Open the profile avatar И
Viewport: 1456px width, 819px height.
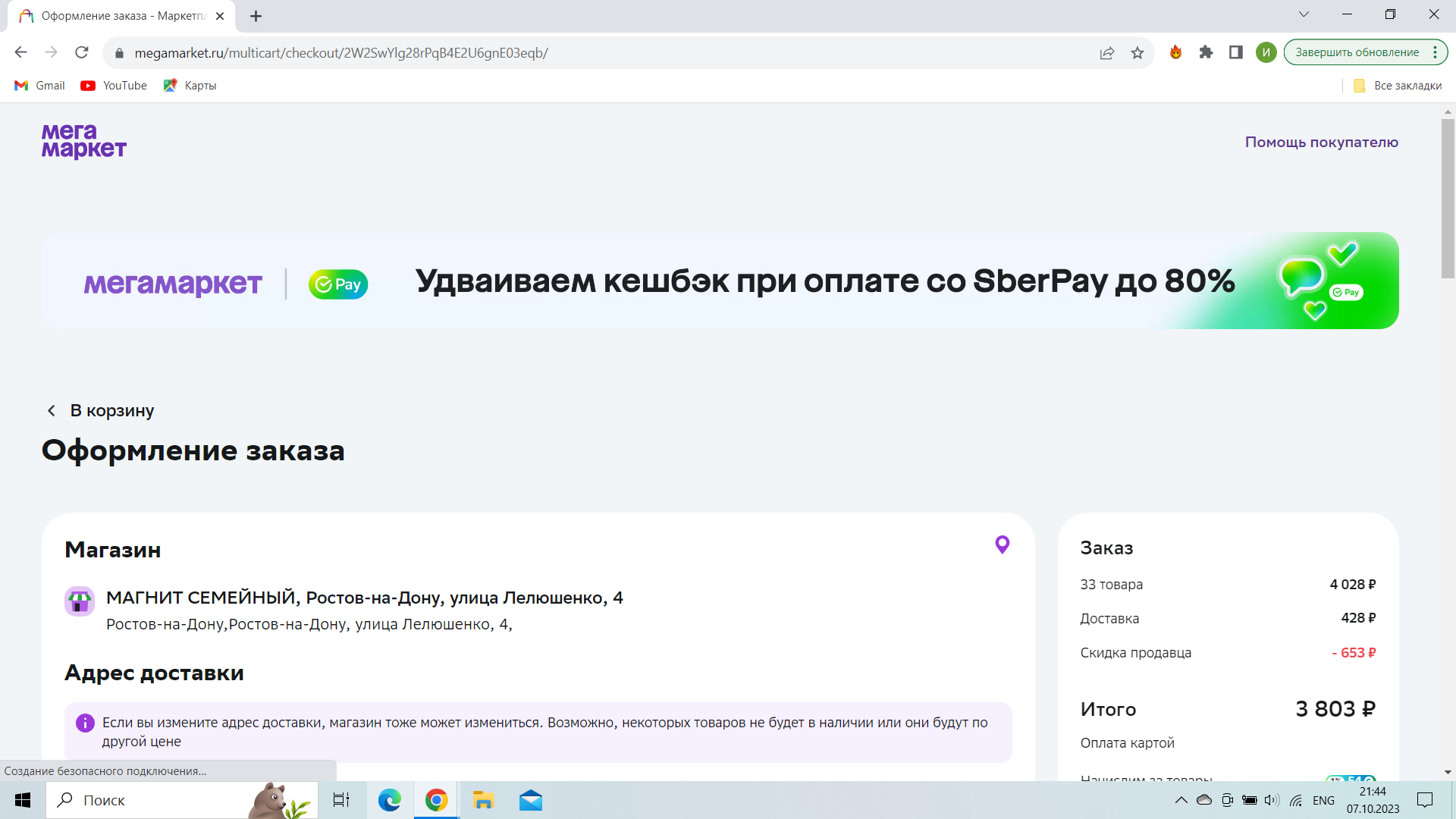pyautogui.click(x=1266, y=52)
